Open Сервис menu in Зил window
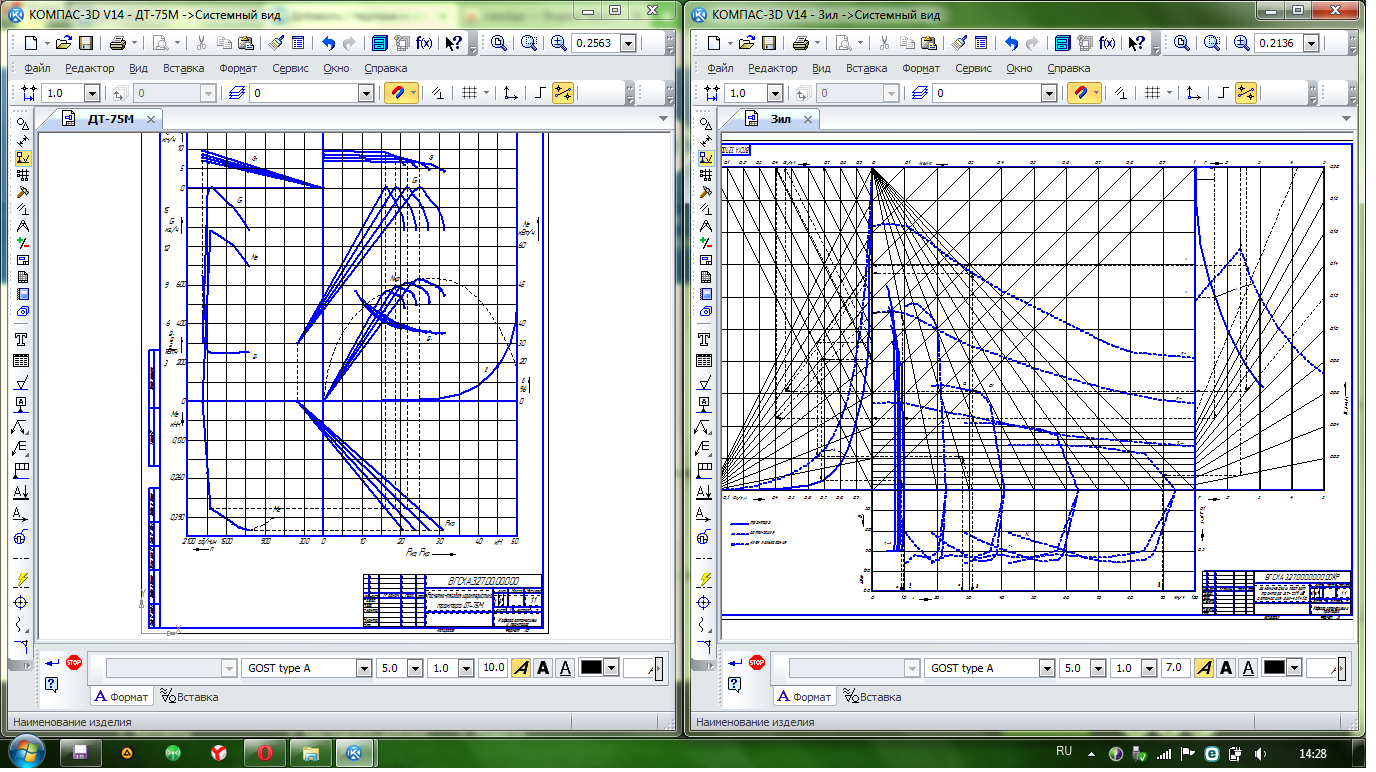Image resolution: width=1376 pixels, height=772 pixels. click(x=973, y=68)
